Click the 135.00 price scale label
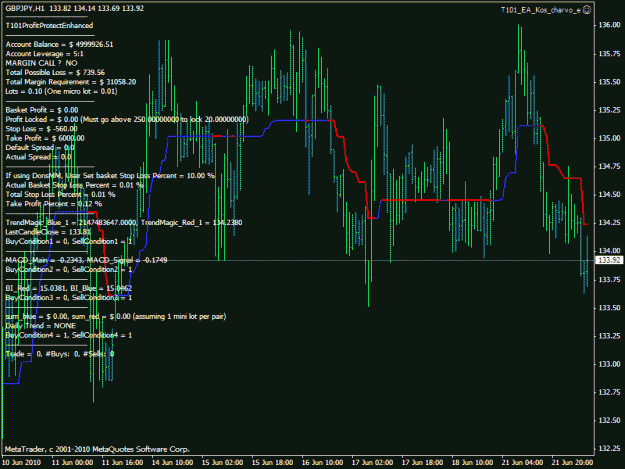 click(609, 138)
